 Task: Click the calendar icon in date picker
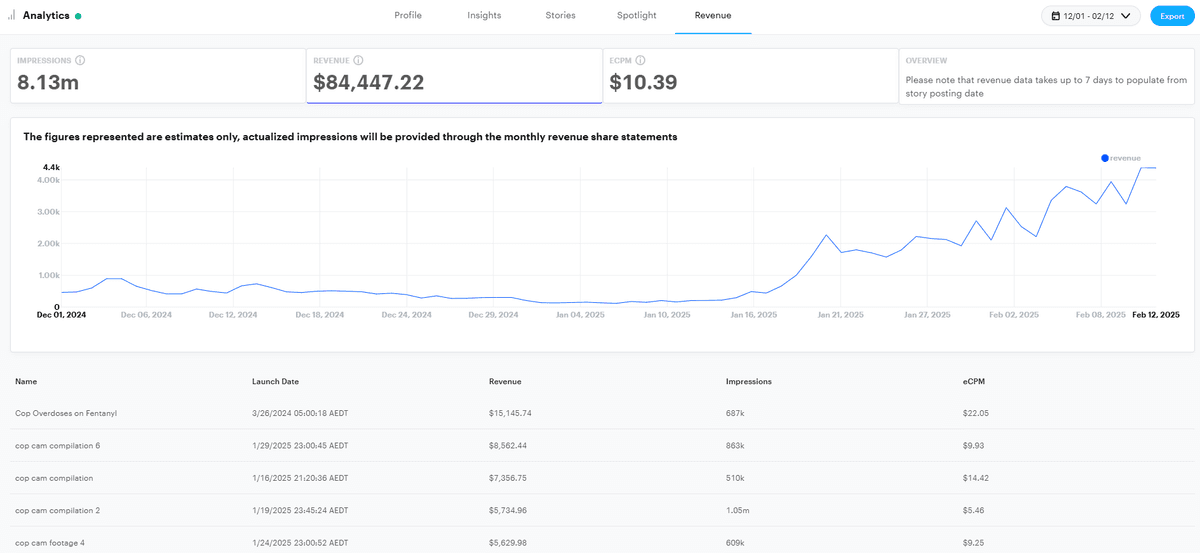[1056, 16]
